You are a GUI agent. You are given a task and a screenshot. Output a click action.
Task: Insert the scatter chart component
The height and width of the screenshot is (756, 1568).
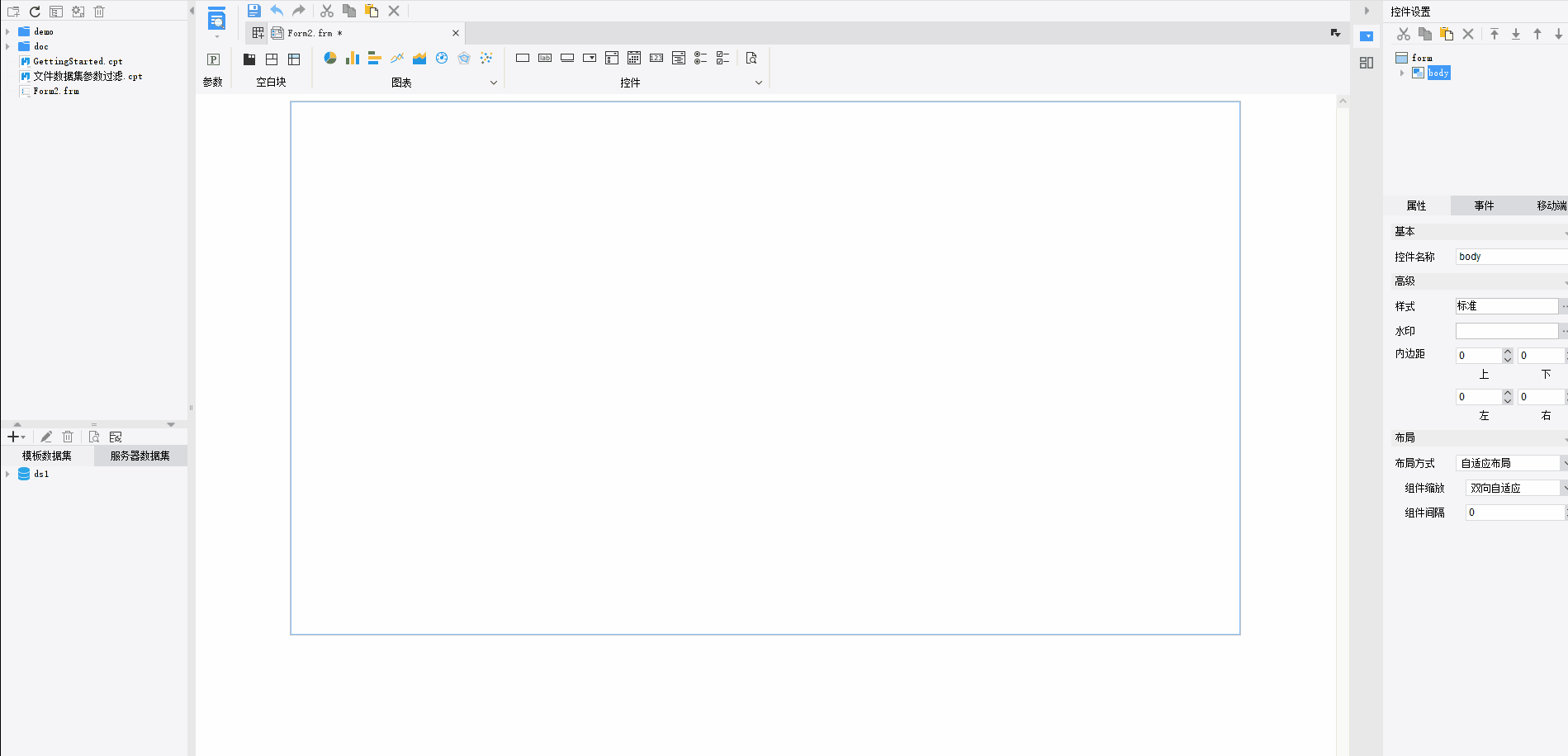(x=486, y=58)
